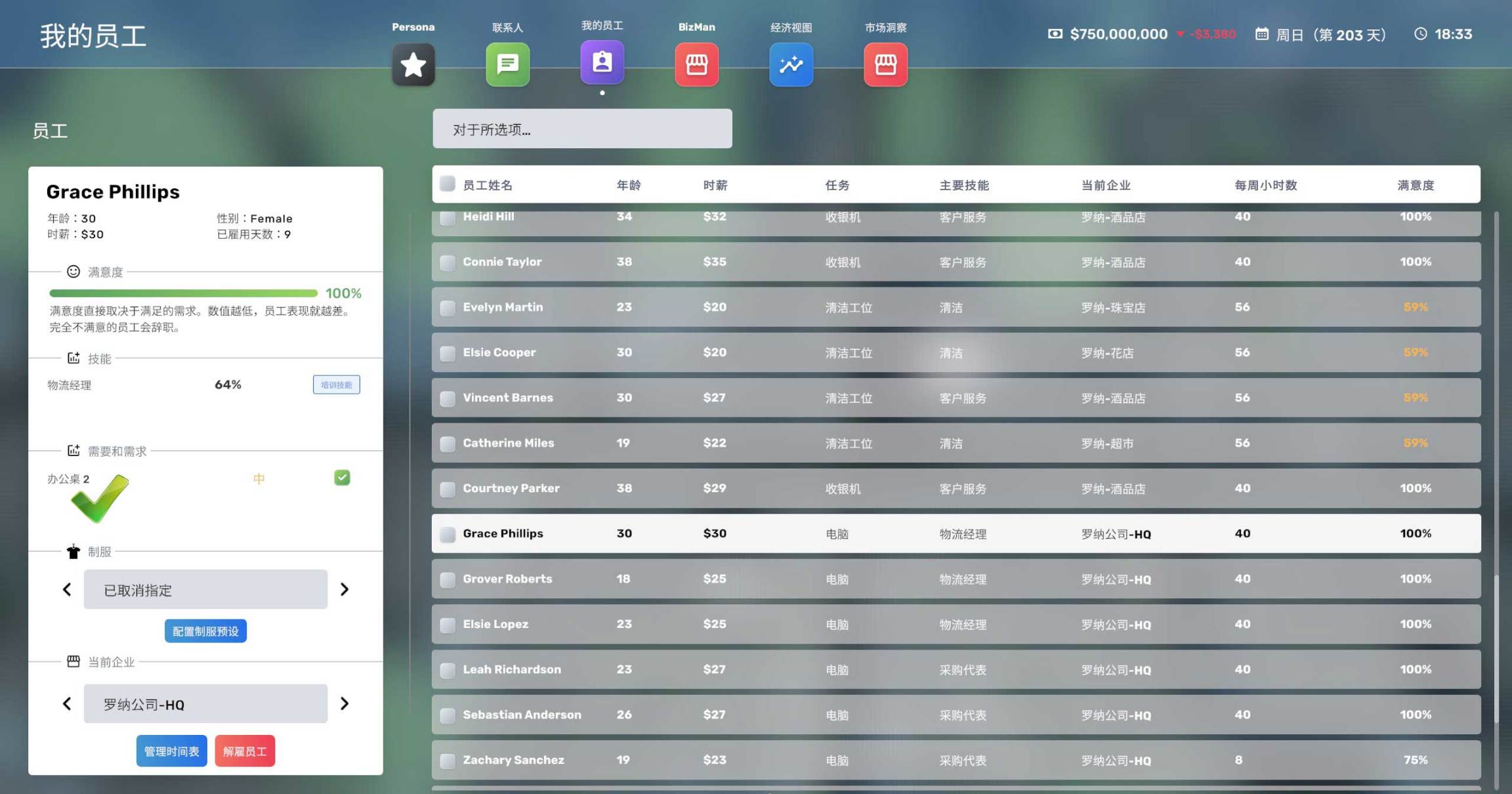The width and height of the screenshot is (1512, 794).
Task: Click previous arrow for 制服 selector
Action: 67,589
